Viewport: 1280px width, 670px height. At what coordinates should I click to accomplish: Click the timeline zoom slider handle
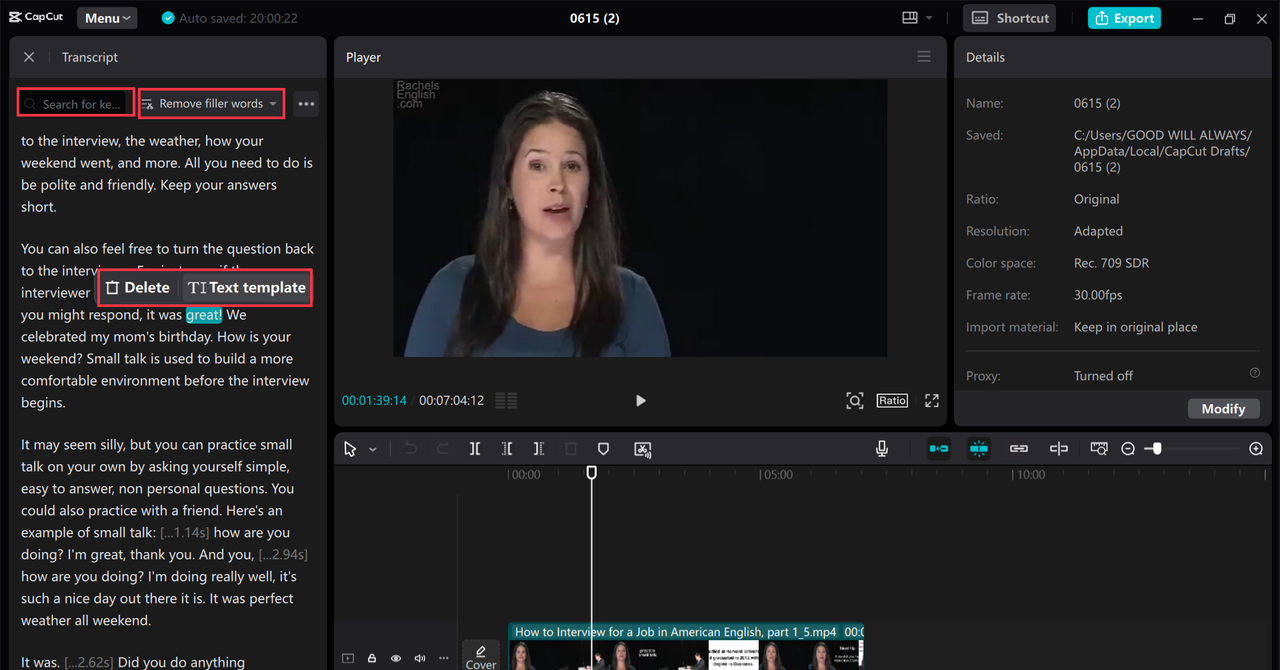1157,449
